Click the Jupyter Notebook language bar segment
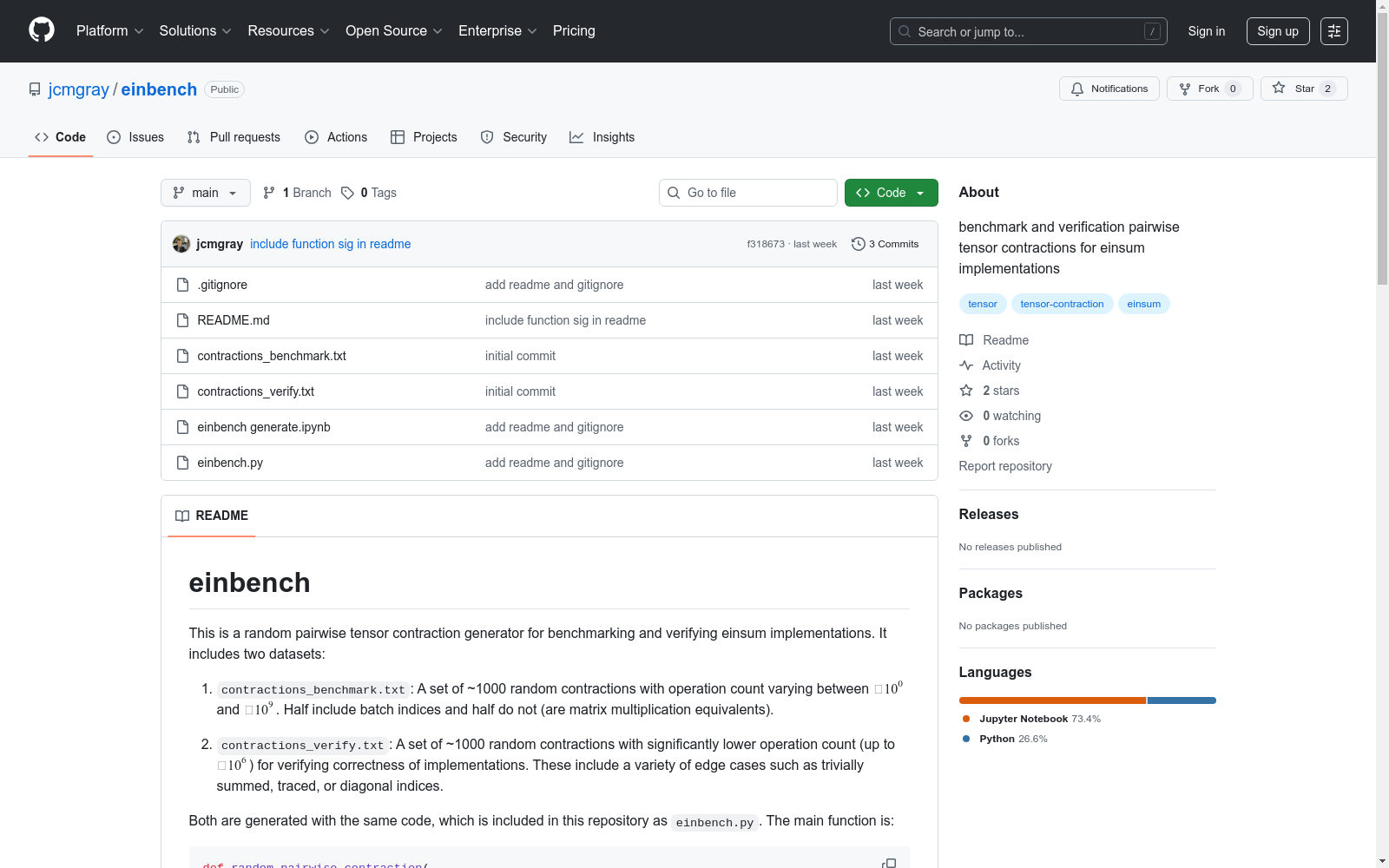 tap(1052, 700)
